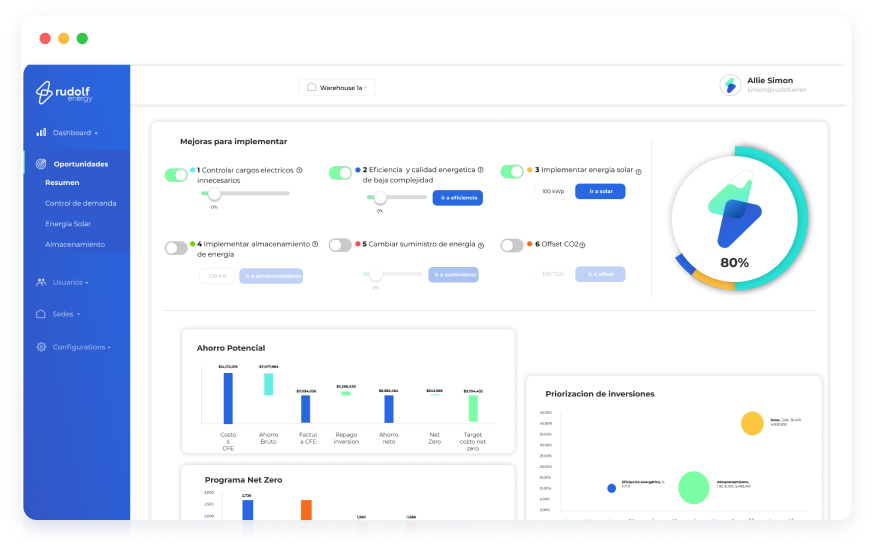The width and height of the screenshot is (873, 547).
Task: Open the Warehouse 1a site dropdown
Action: coord(337,87)
